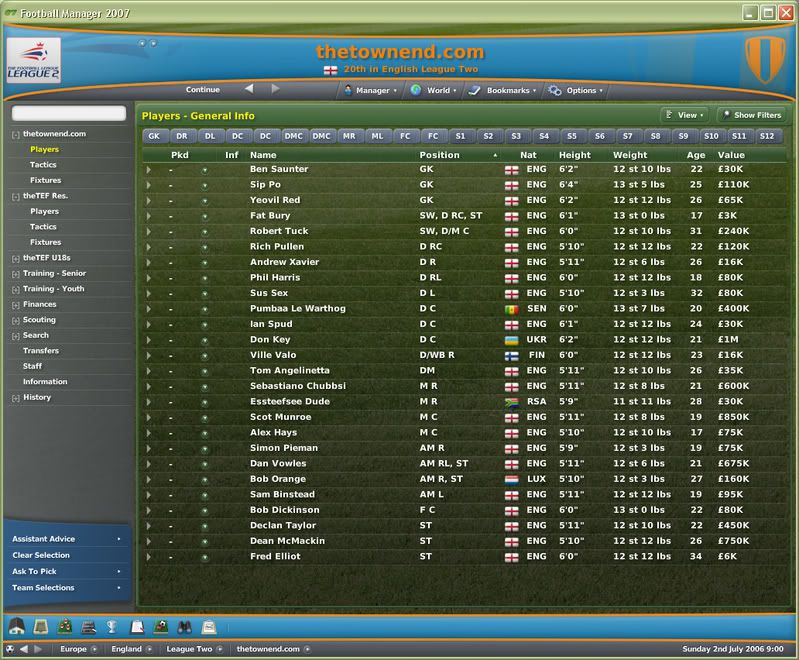
Task: Expand row arrow for Yeovil Red
Action: [148, 201]
